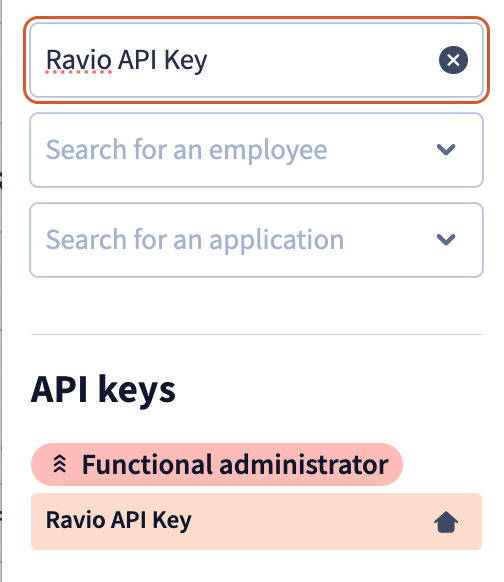Select the Ravio API Key list entry
504x582 pixels.
[256, 521]
